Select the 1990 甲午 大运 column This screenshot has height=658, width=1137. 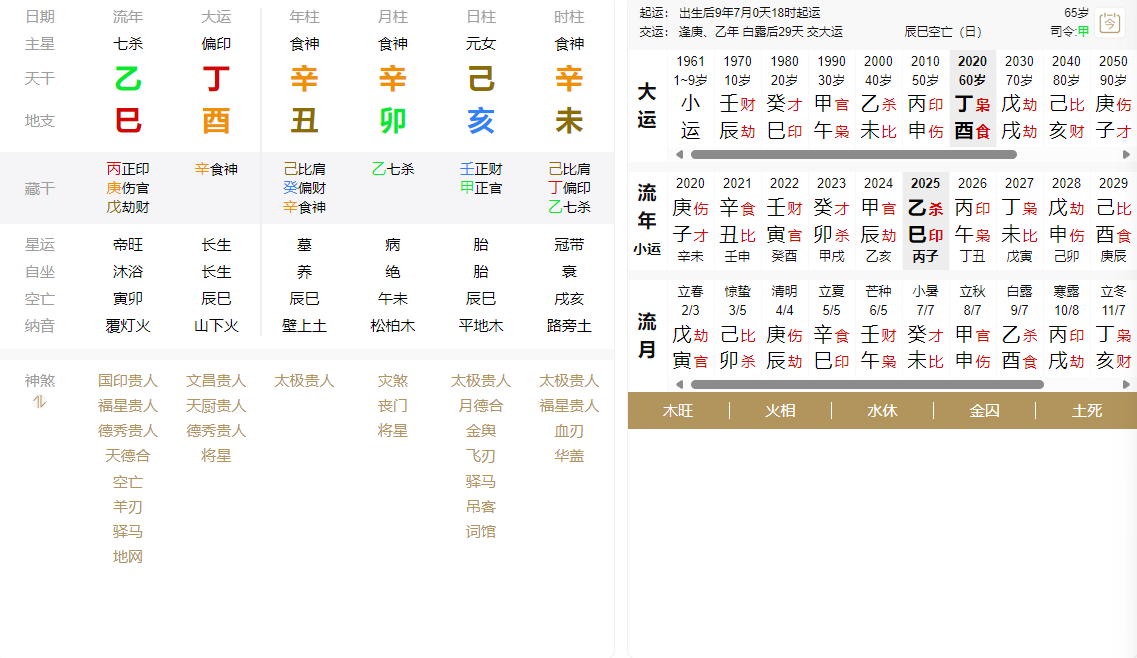click(831, 98)
